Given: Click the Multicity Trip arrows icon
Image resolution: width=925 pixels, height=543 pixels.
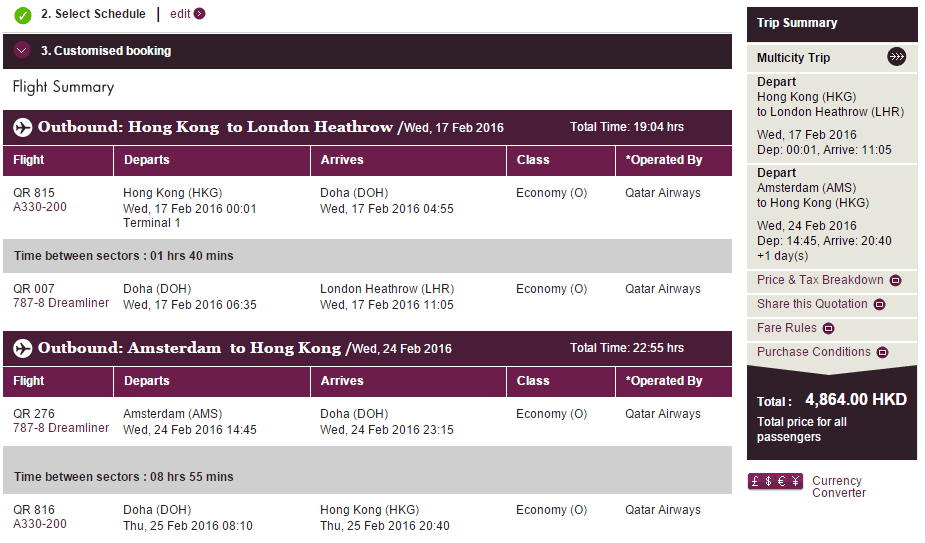Looking at the screenshot, I should [896, 57].
